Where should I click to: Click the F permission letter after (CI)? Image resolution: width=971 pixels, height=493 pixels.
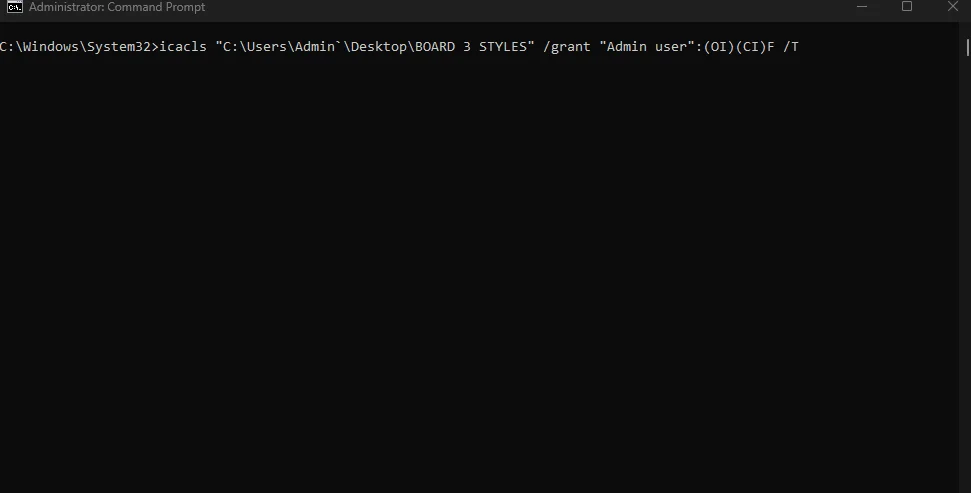pyautogui.click(x=771, y=47)
